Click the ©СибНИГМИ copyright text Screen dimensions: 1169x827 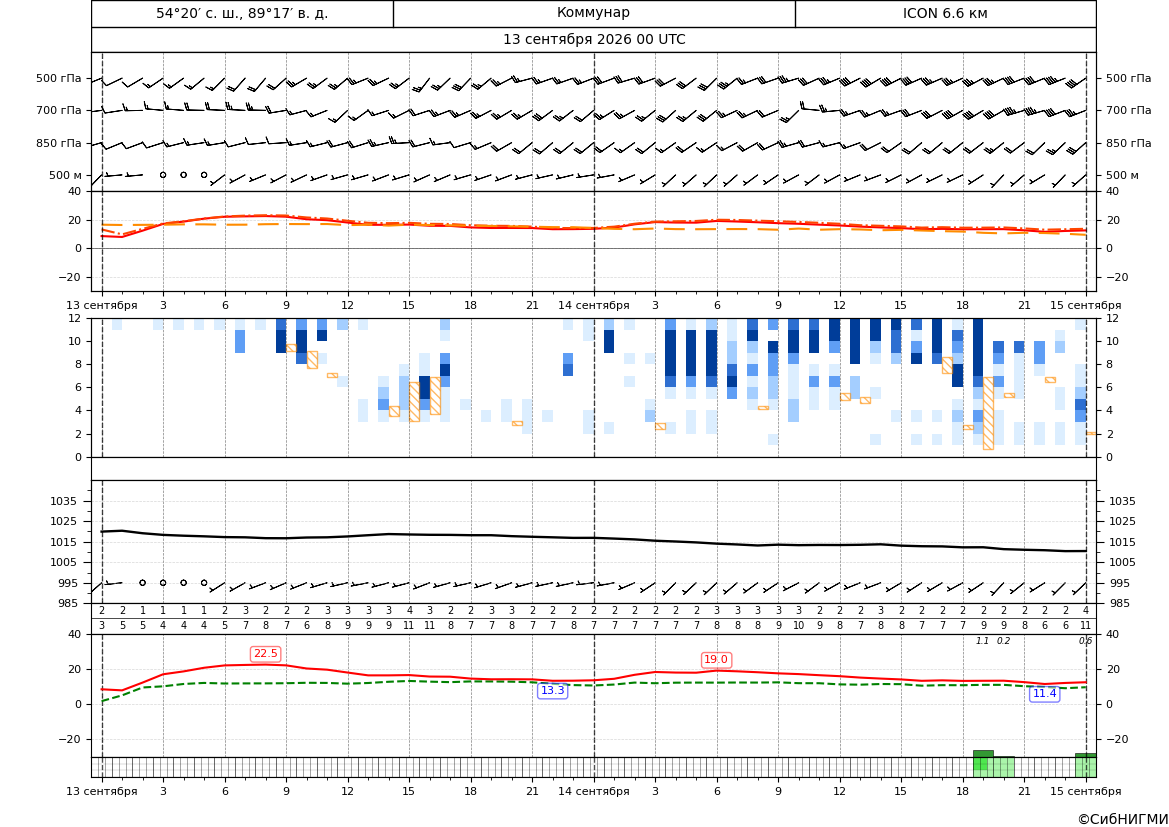[1122, 819]
